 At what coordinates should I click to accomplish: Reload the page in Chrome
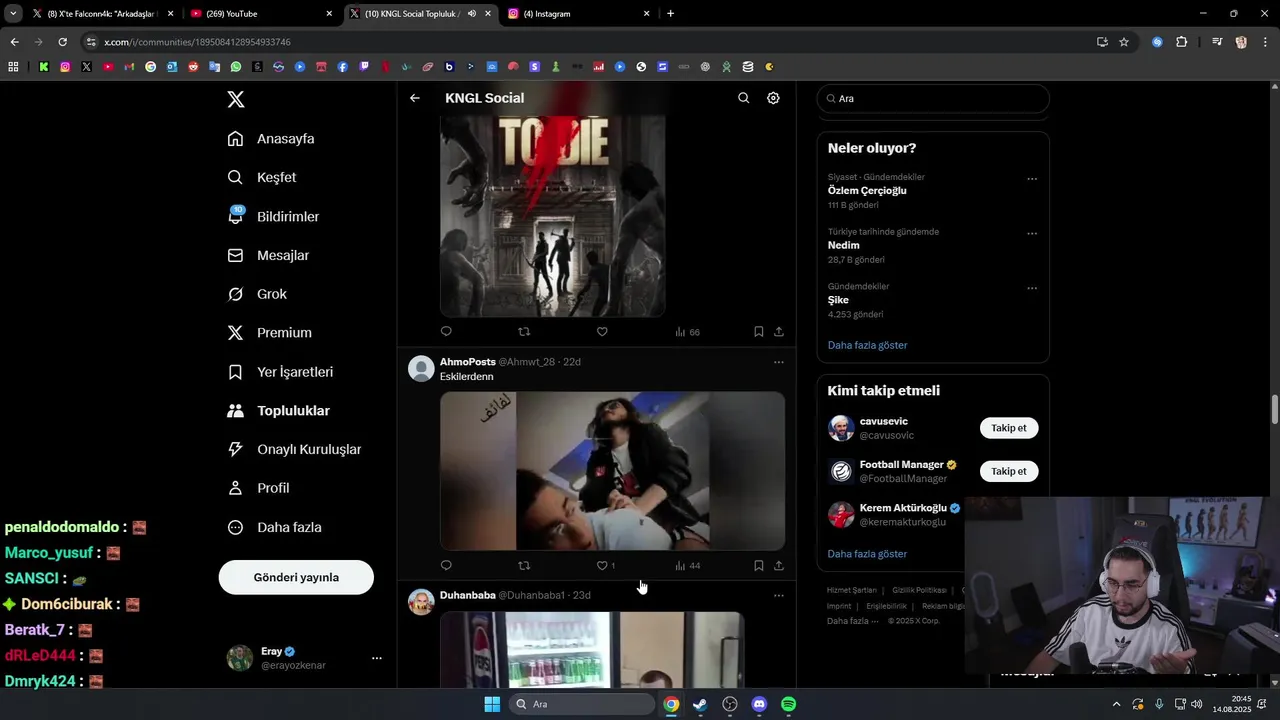(x=62, y=42)
